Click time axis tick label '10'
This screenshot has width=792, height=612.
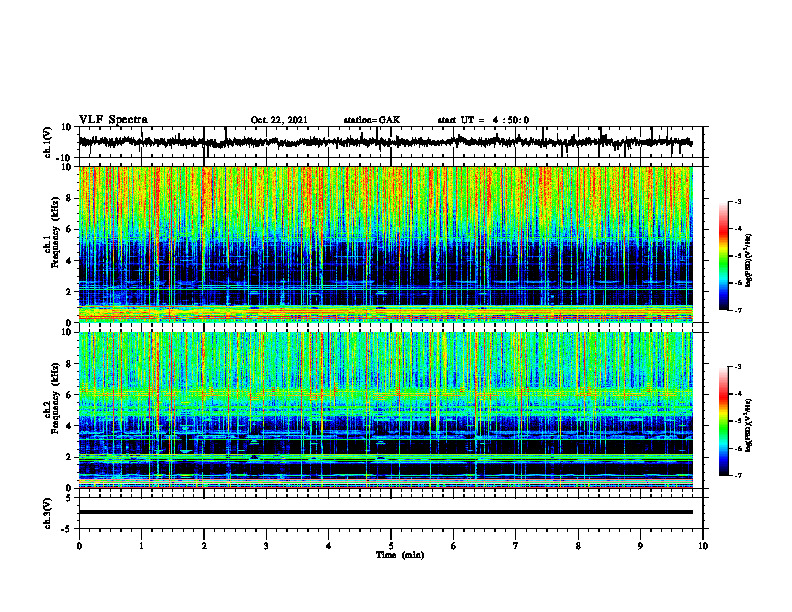click(x=703, y=546)
